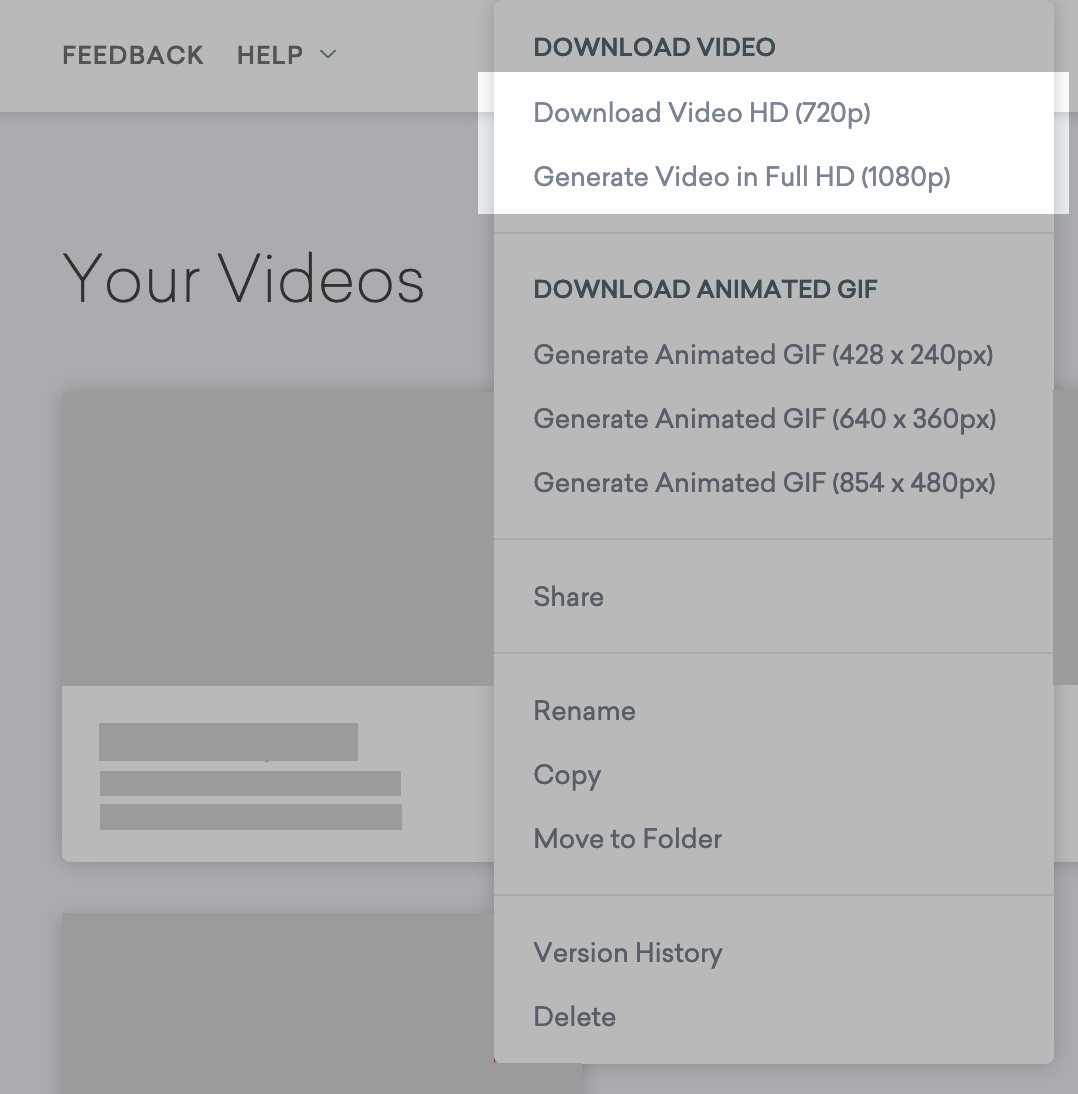Expand the HELP dropdown menu
This screenshot has height=1094, width=1078.
point(286,55)
